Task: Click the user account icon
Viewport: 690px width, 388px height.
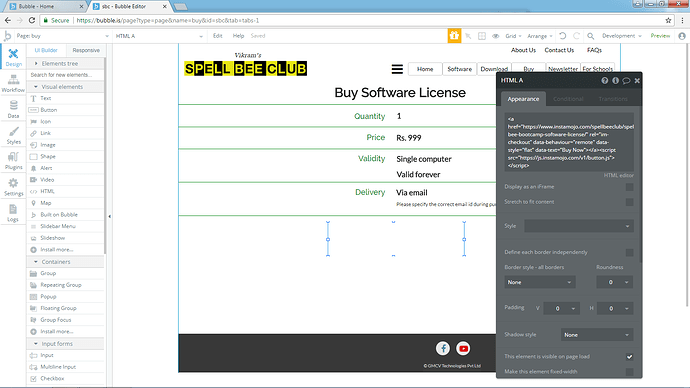Action: point(682,36)
